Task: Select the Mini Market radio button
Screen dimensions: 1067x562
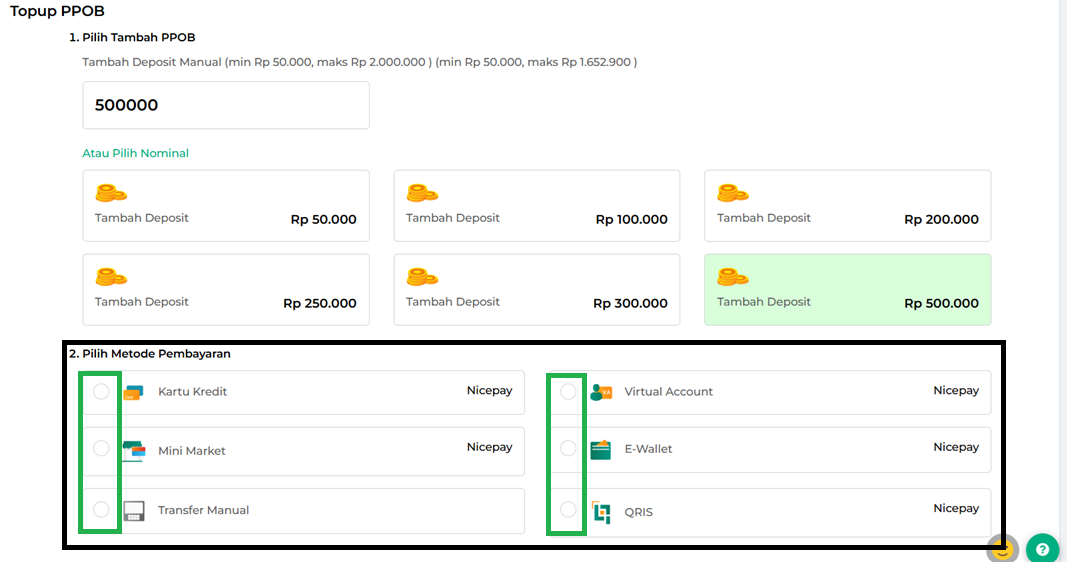Action: [x=101, y=448]
